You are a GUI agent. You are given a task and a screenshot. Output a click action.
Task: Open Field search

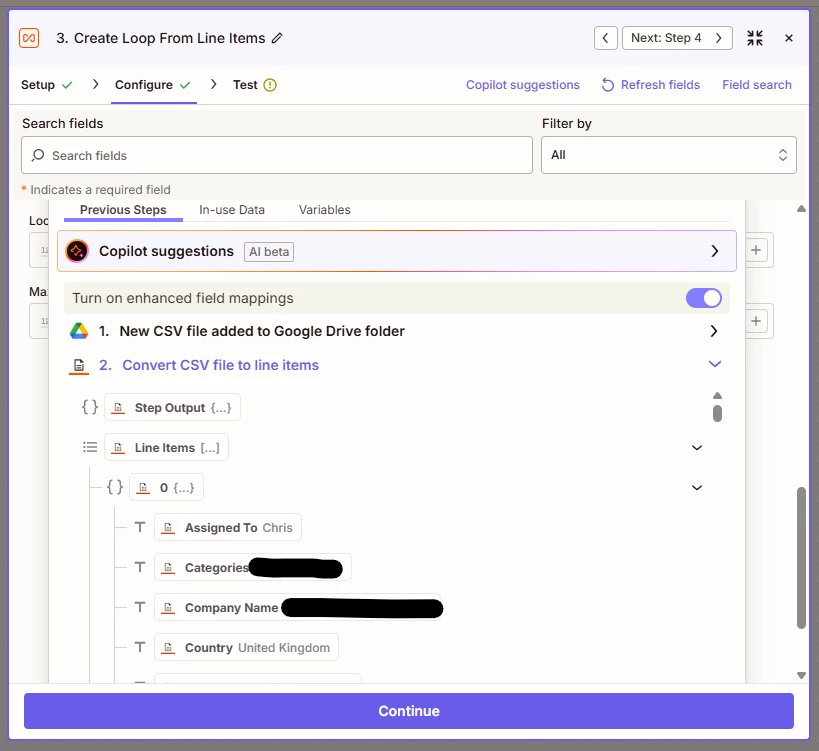[756, 85]
